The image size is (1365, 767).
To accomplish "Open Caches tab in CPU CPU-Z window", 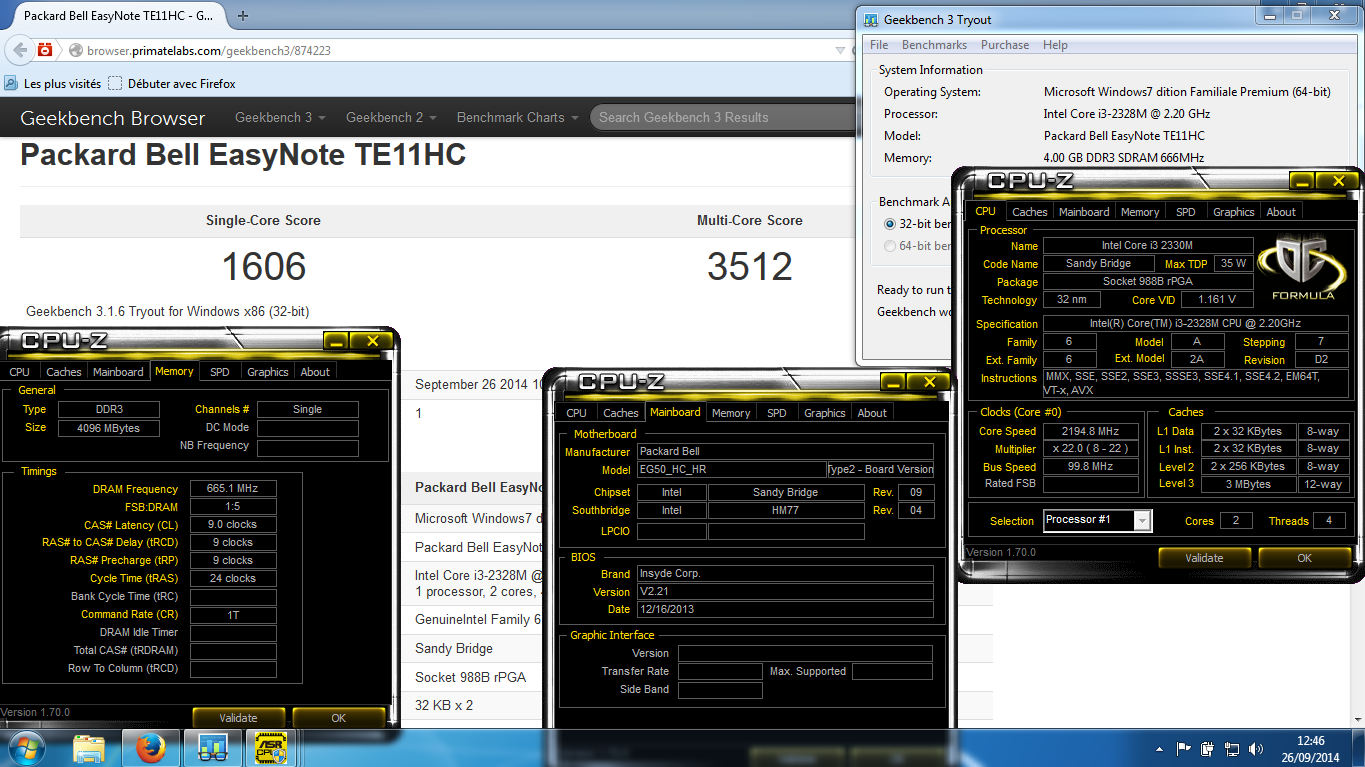I will click(1029, 212).
